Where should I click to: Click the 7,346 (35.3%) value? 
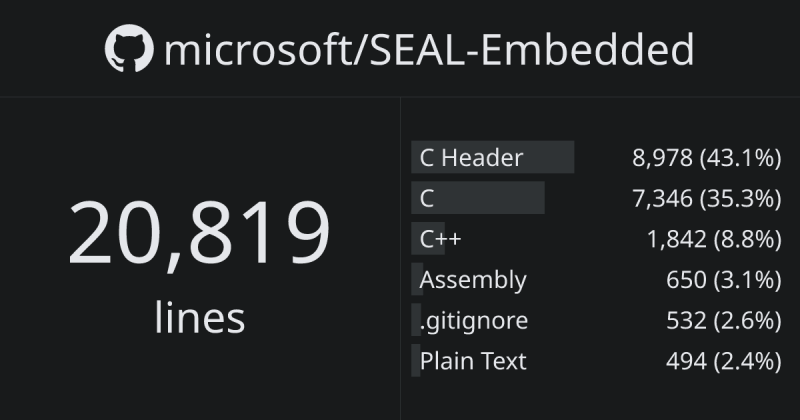coord(707,199)
